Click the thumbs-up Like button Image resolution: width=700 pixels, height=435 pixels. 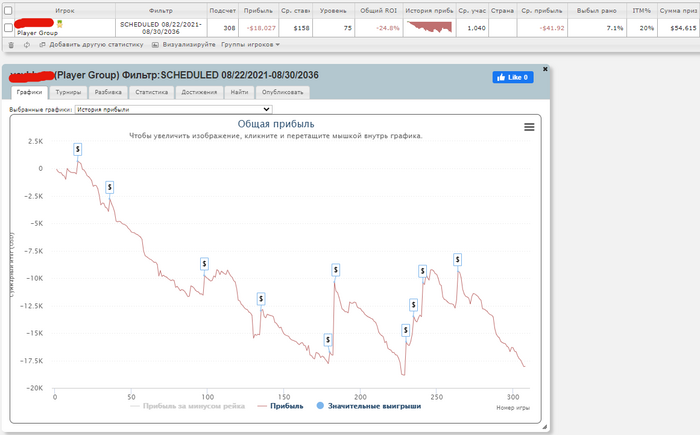coord(513,77)
